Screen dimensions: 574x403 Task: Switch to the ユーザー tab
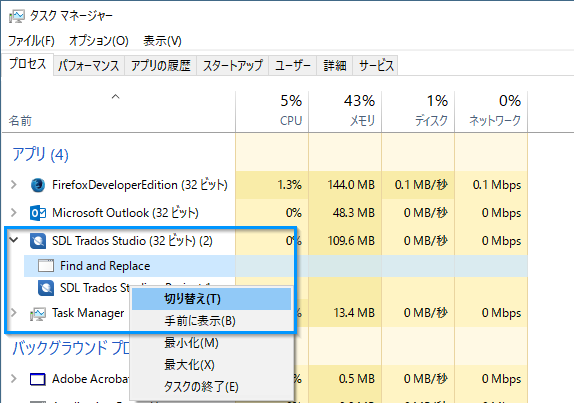point(293,66)
